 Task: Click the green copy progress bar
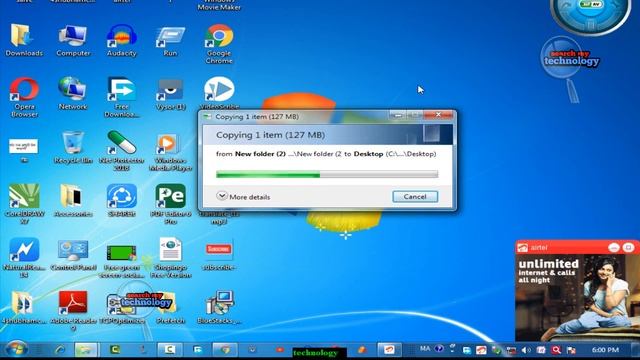pos(327,174)
